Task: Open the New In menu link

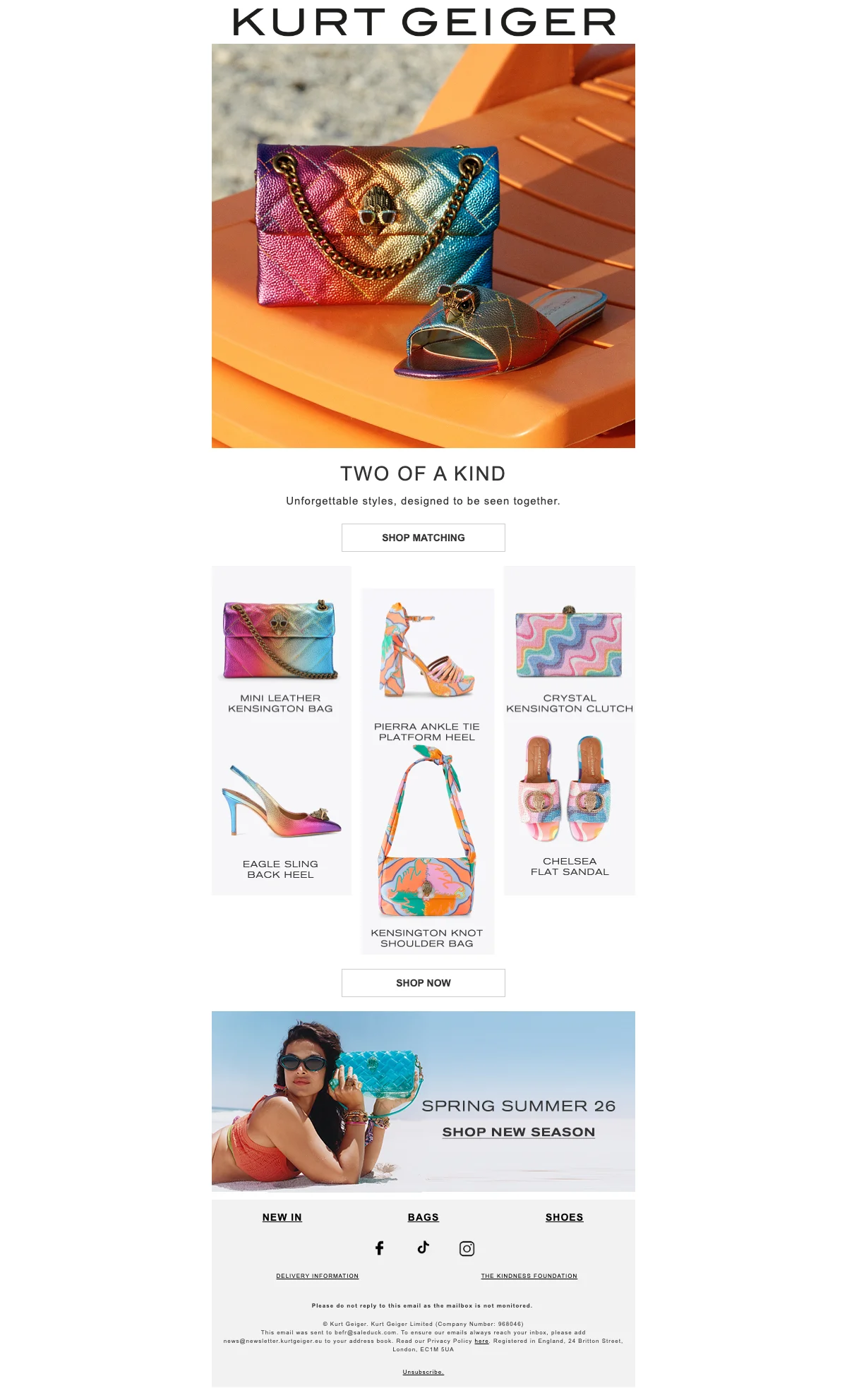Action: (x=282, y=1217)
